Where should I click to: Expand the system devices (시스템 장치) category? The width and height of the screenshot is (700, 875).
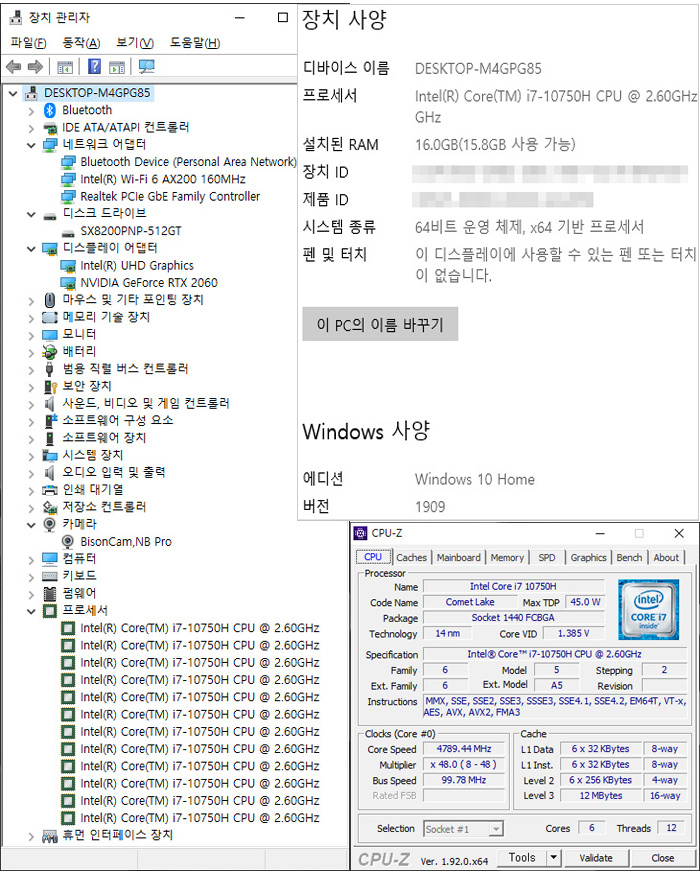[31, 456]
